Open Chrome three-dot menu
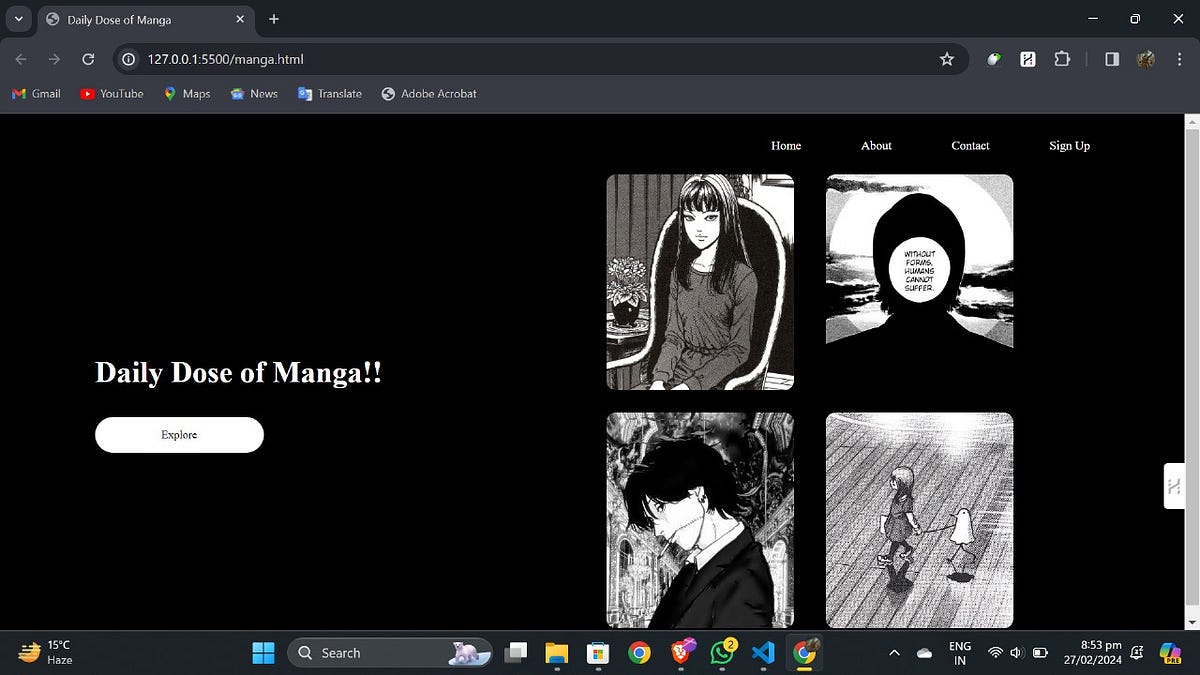 tap(1179, 59)
